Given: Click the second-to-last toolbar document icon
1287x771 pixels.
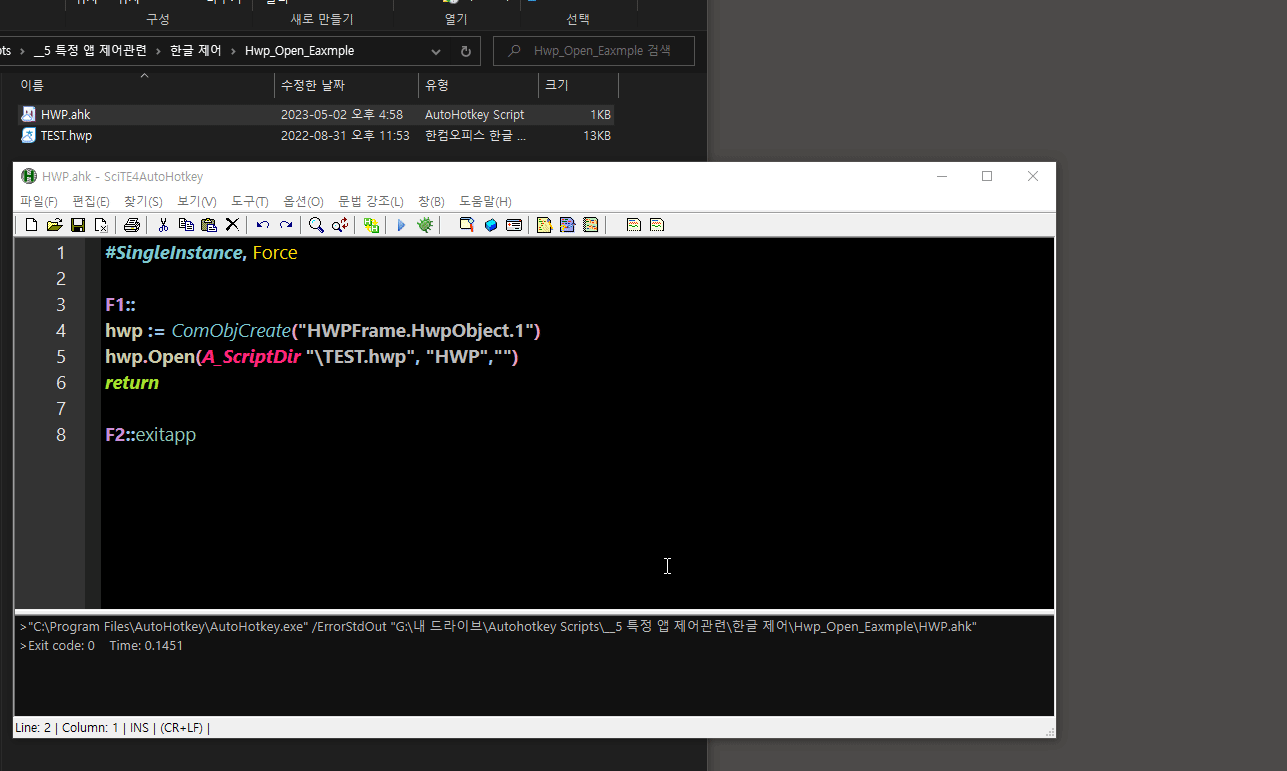Looking at the screenshot, I should tap(633, 225).
